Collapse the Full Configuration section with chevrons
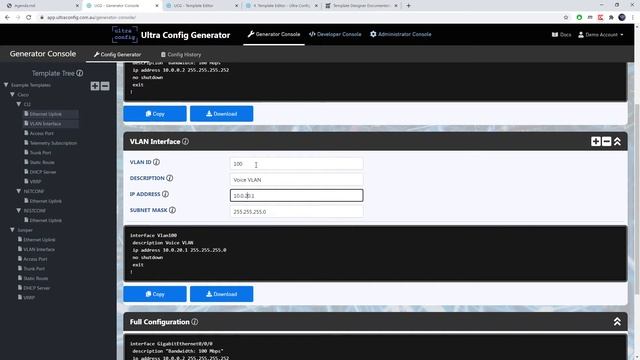 pyautogui.click(x=617, y=322)
